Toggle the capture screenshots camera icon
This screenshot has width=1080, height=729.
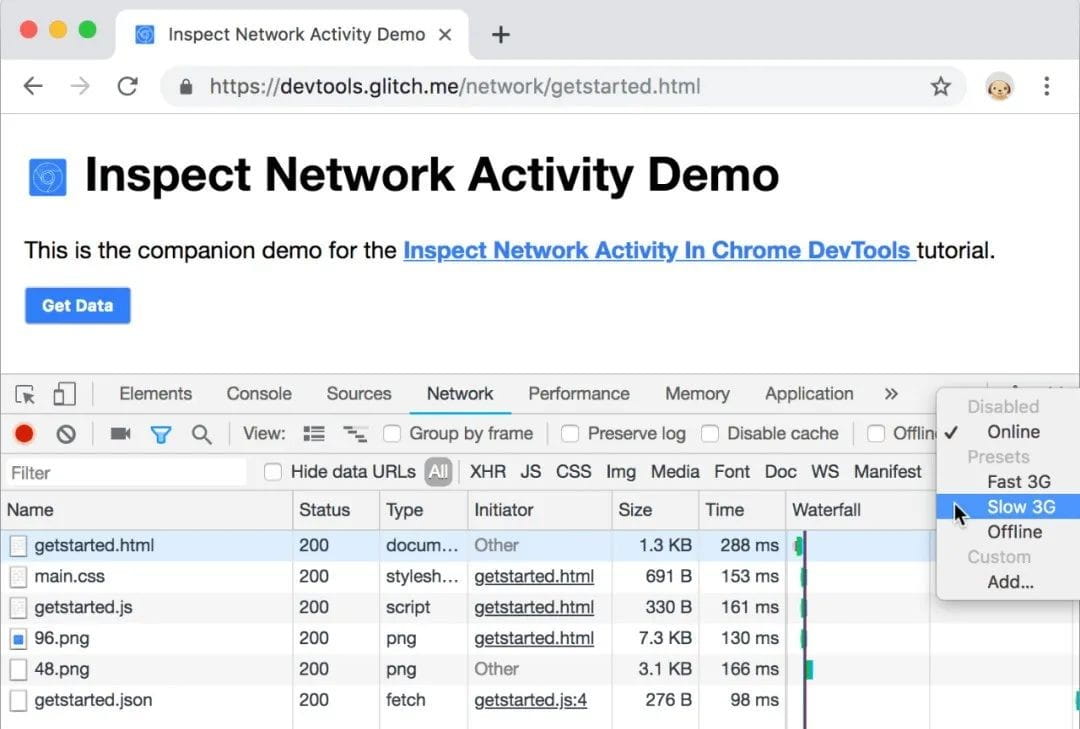tap(120, 434)
